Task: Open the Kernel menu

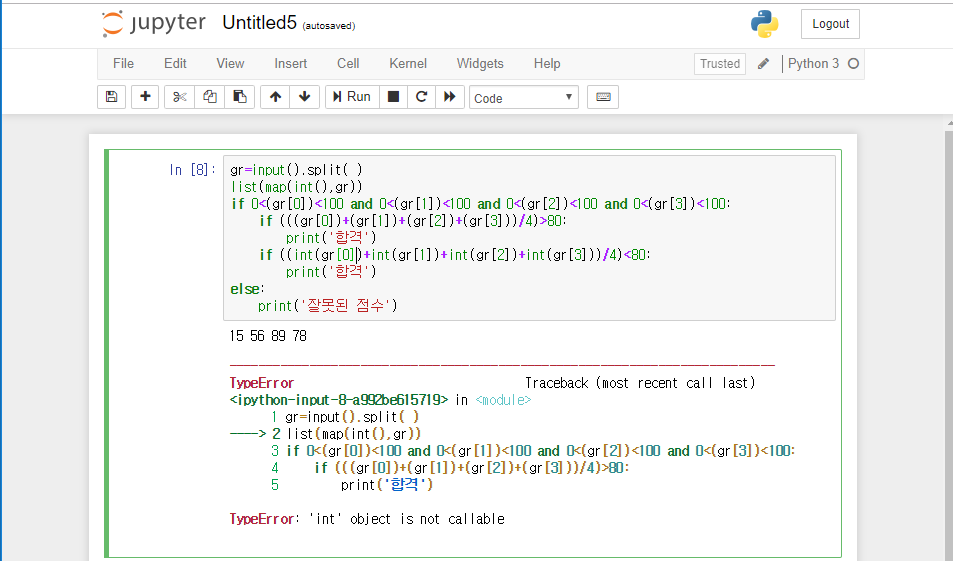Action: (408, 63)
